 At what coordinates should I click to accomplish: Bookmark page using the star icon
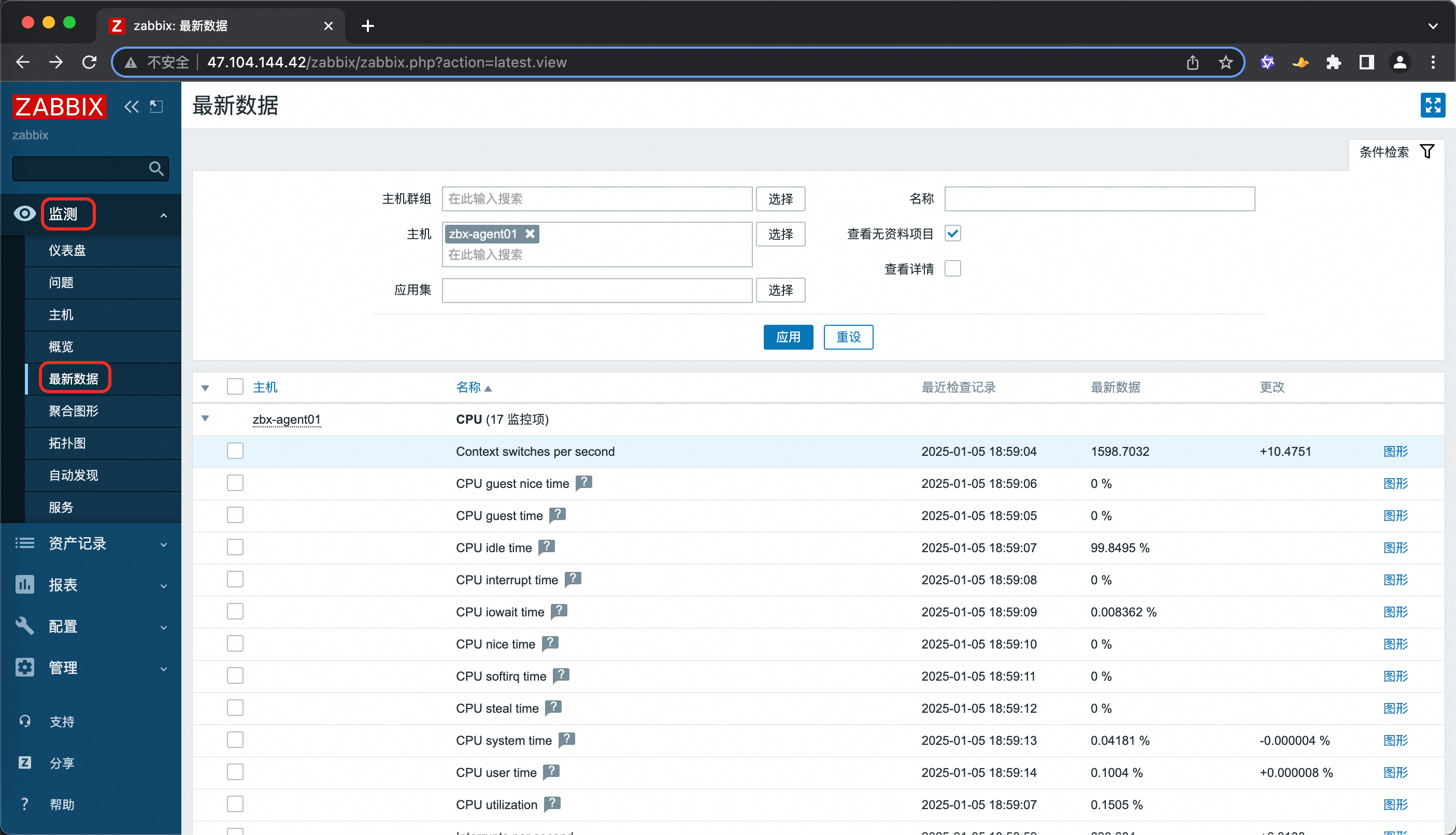point(1225,62)
